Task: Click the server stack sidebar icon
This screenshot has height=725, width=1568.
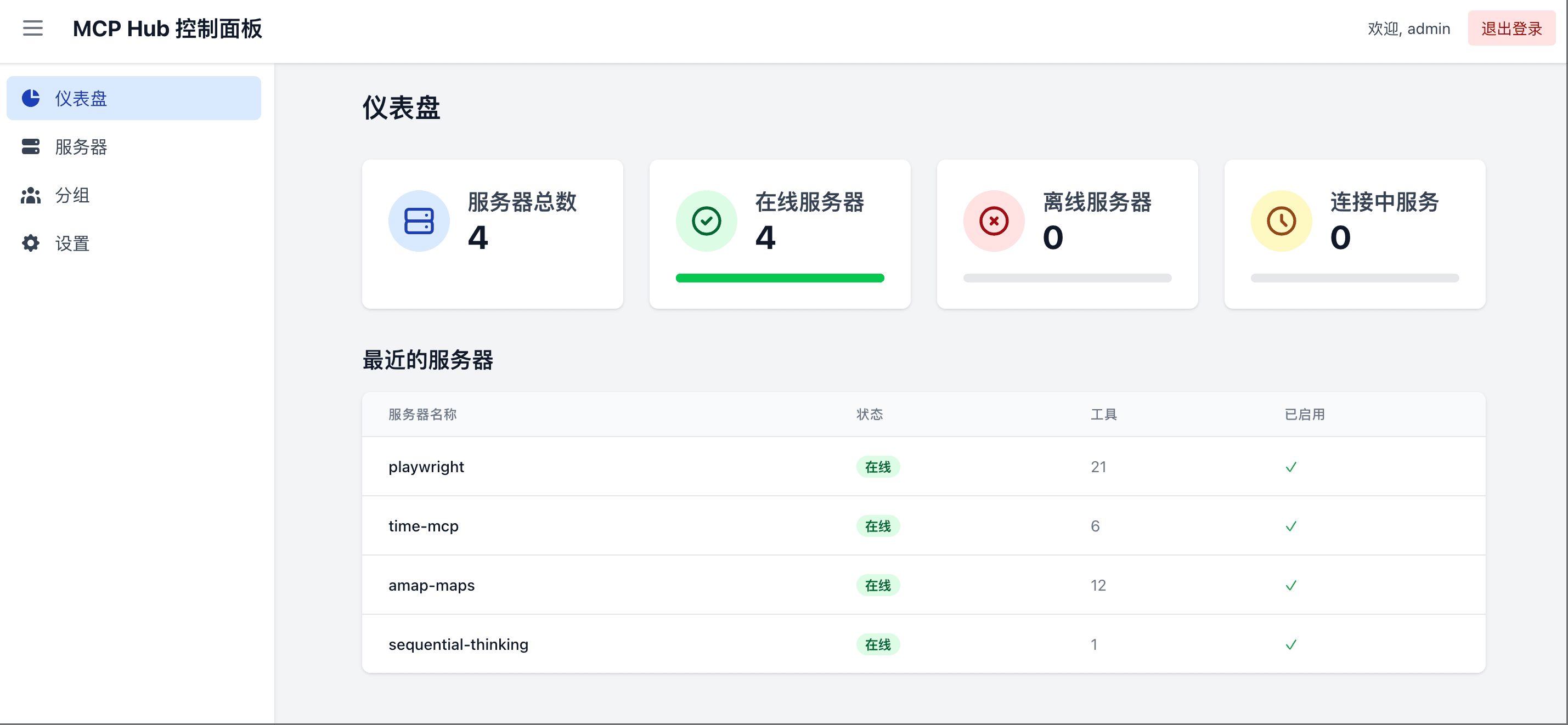Action: [x=30, y=146]
